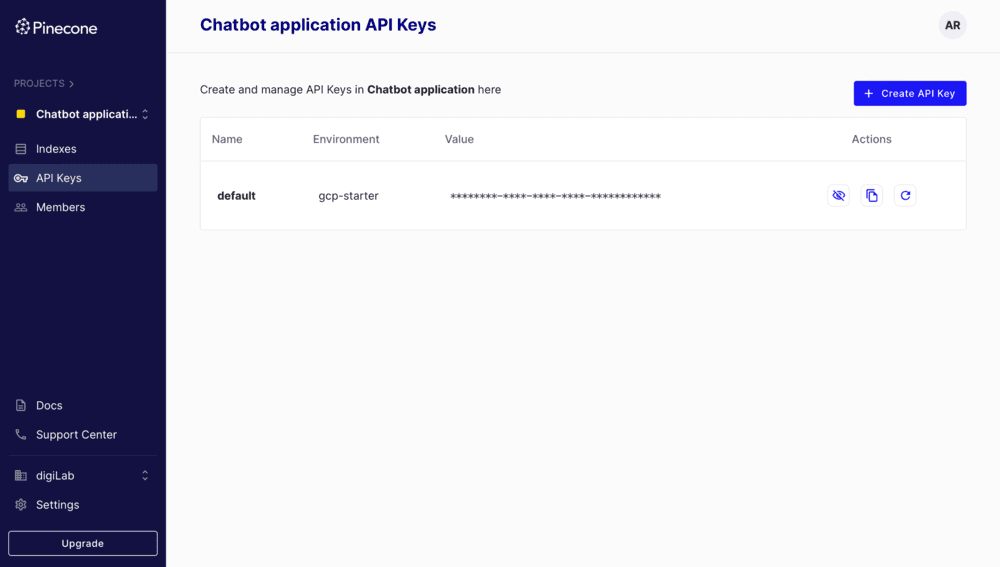Click the Settings gear icon
Viewport: 1000px width, 567px height.
pos(21,505)
